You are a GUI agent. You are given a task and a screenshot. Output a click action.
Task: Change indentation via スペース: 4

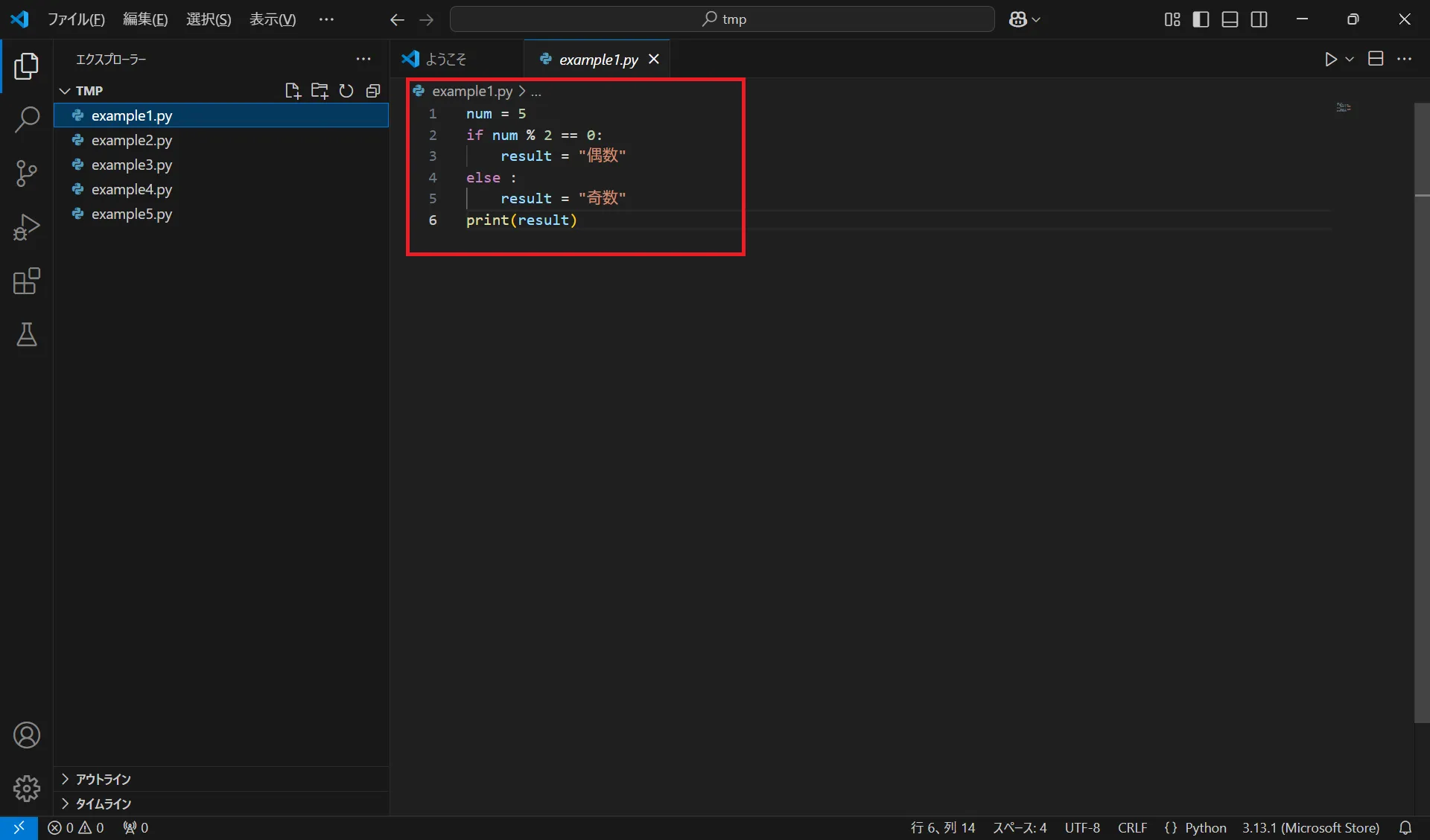[1020, 827]
